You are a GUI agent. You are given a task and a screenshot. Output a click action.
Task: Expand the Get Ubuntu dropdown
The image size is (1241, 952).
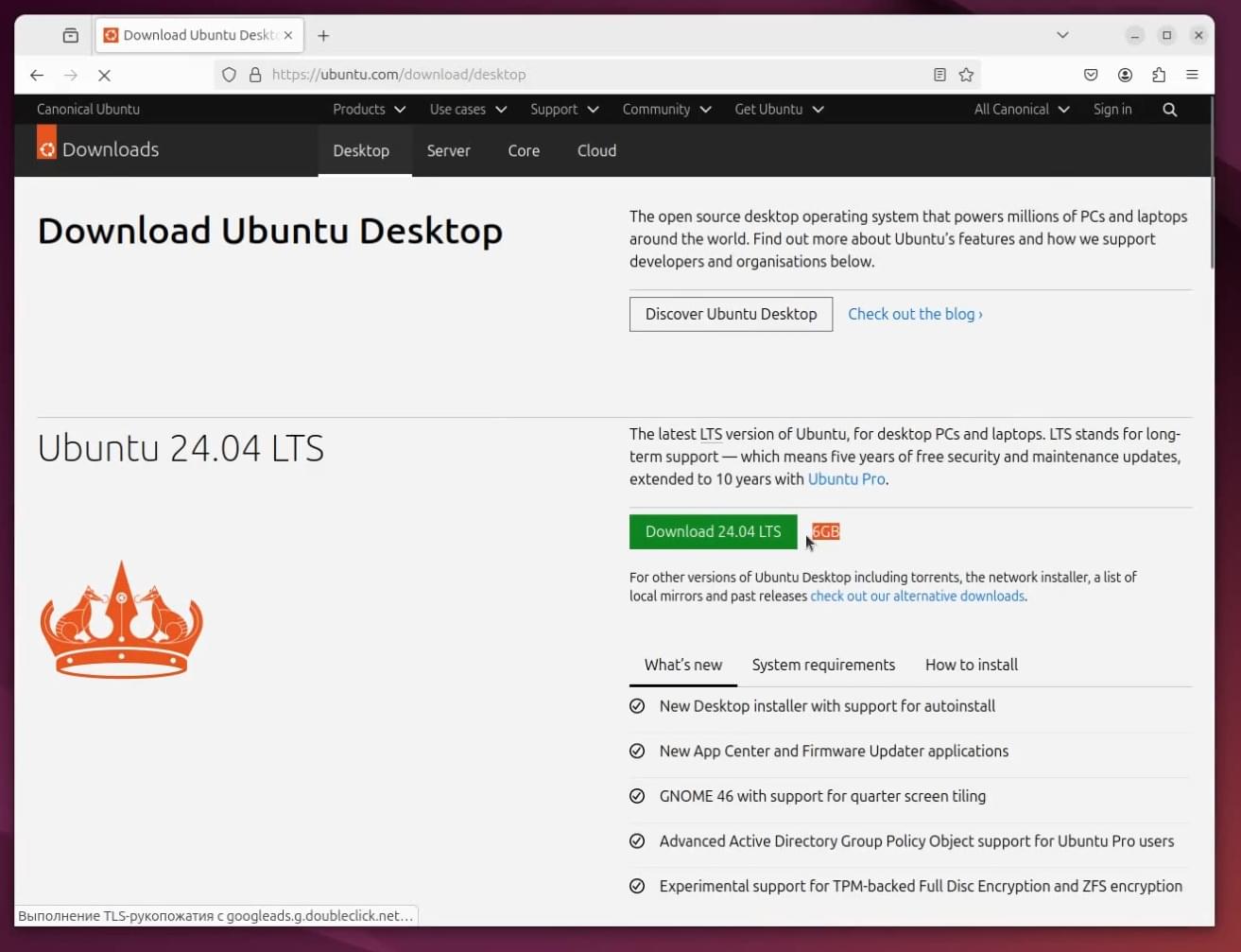(x=779, y=110)
